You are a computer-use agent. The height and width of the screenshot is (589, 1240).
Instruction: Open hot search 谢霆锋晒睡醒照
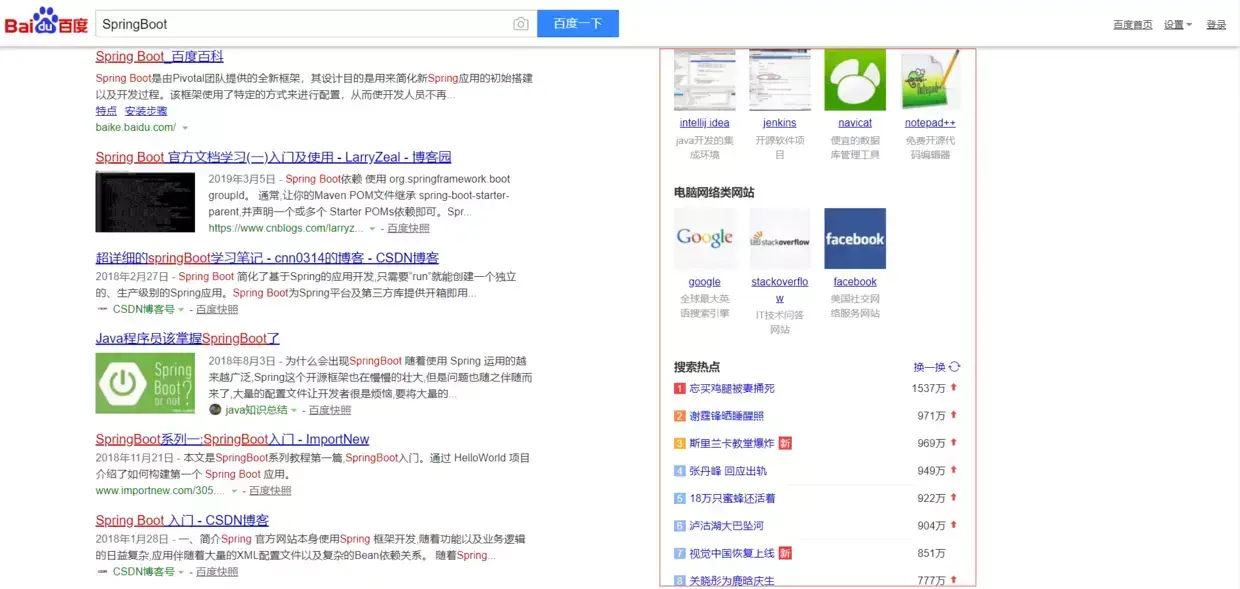726,416
